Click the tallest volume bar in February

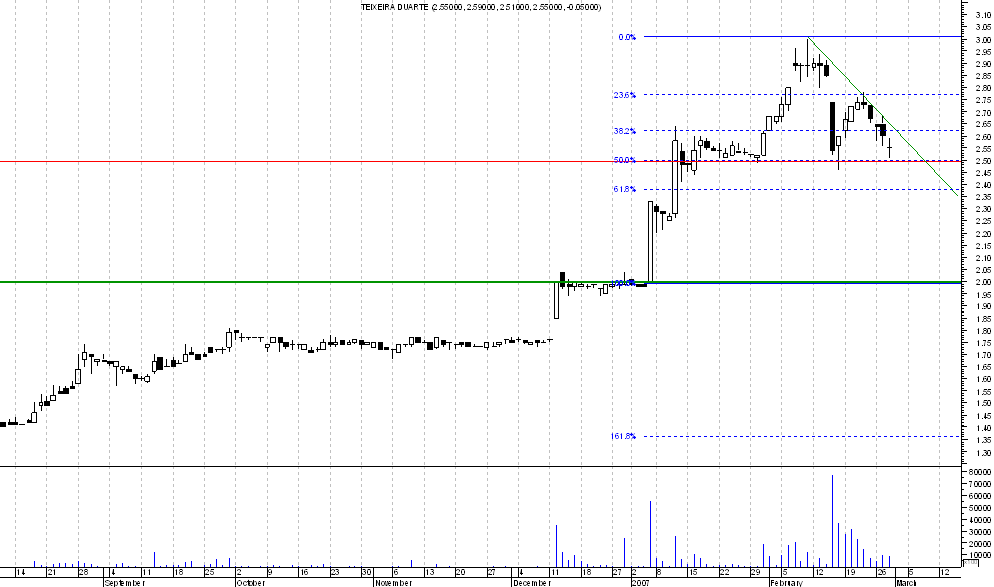click(832, 521)
